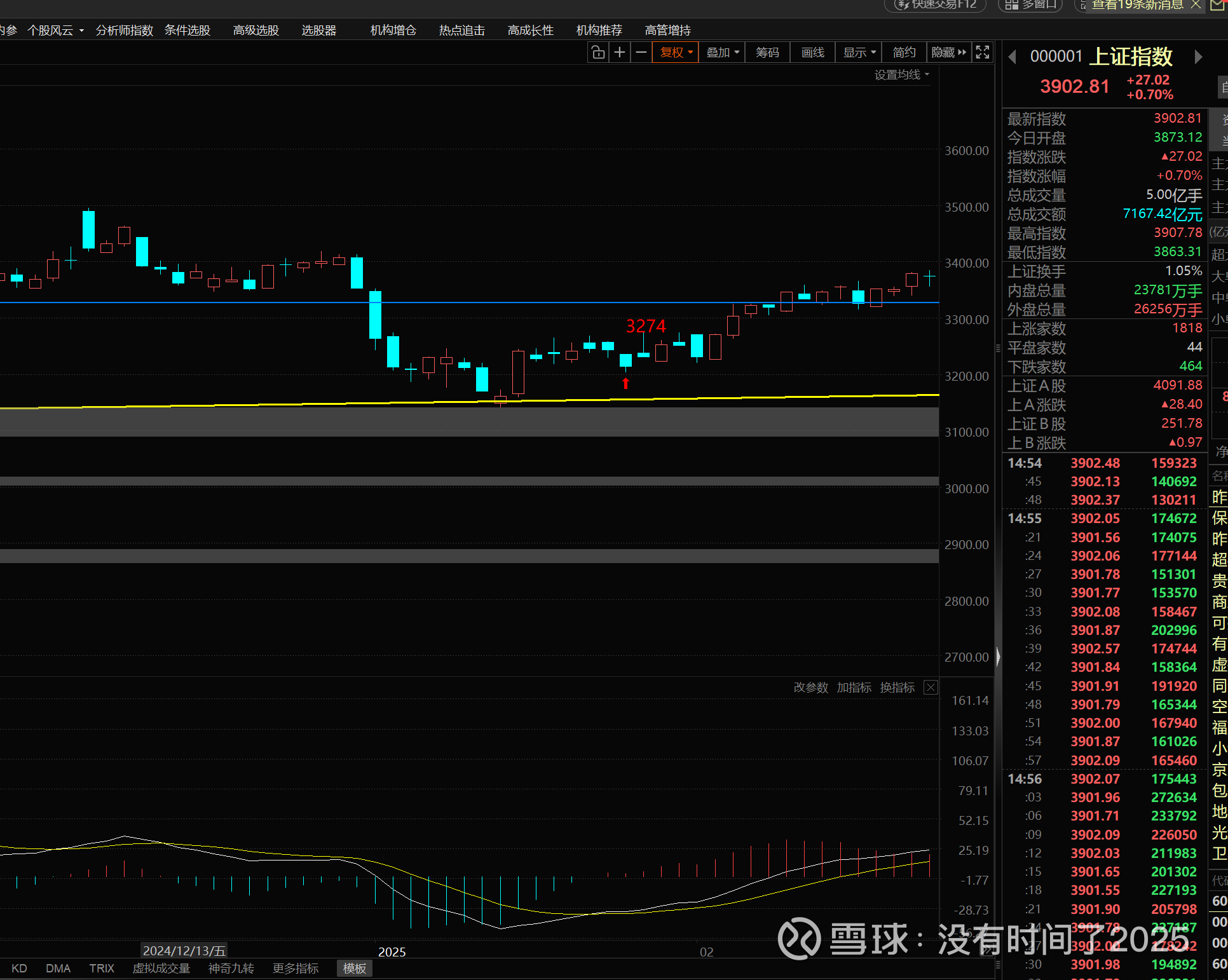Viewport: 1228px width, 980px height.
Task: Go to previous stock arrow
Action: [x=1013, y=57]
